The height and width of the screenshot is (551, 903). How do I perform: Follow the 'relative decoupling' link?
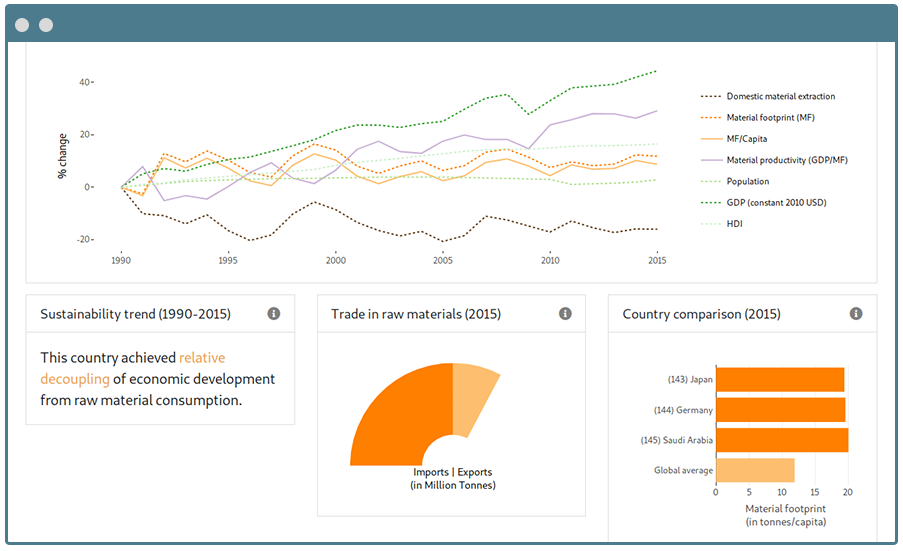pyautogui.click(x=132, y=368)
